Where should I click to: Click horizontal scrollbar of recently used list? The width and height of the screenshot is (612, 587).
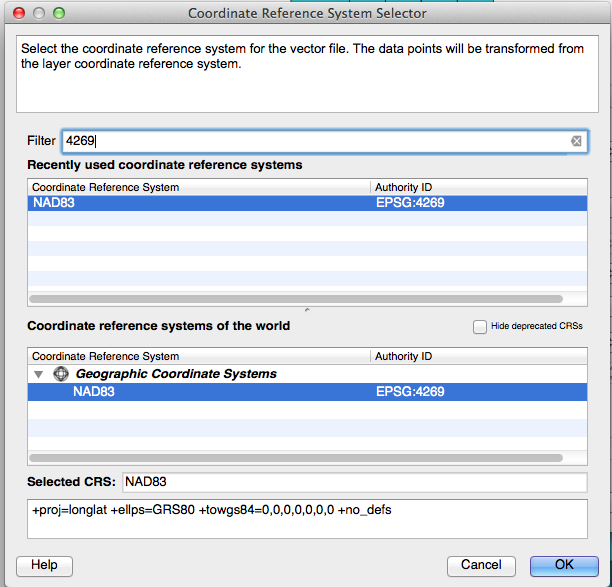296,299
